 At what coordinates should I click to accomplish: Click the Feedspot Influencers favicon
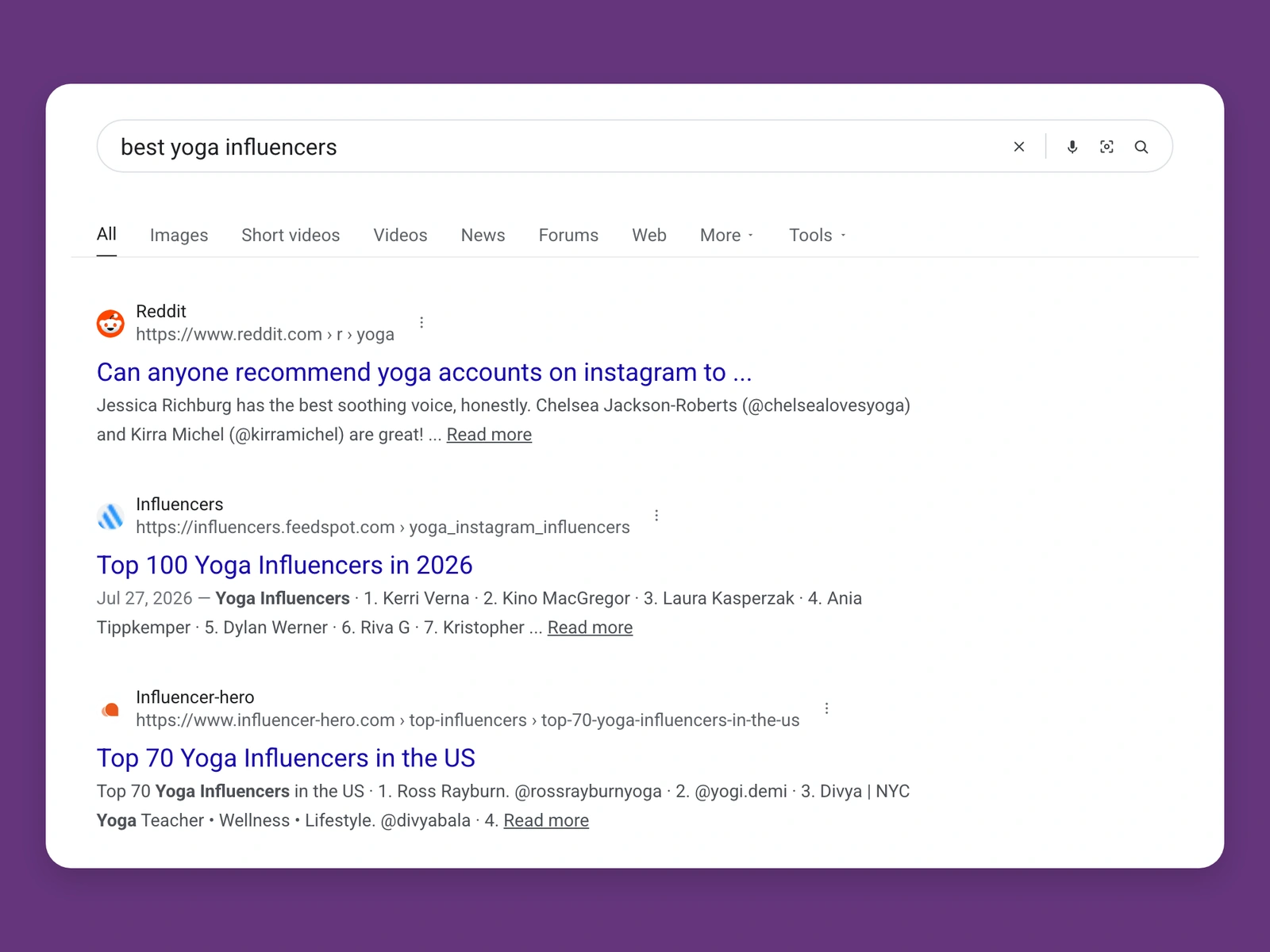pyautogui.click(x=110, y=516)
